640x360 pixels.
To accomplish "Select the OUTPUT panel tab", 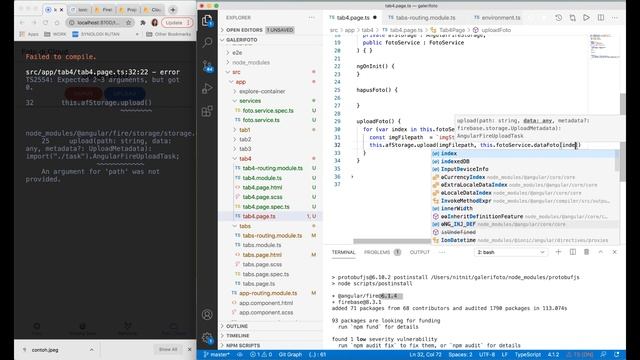I will 420,252.
